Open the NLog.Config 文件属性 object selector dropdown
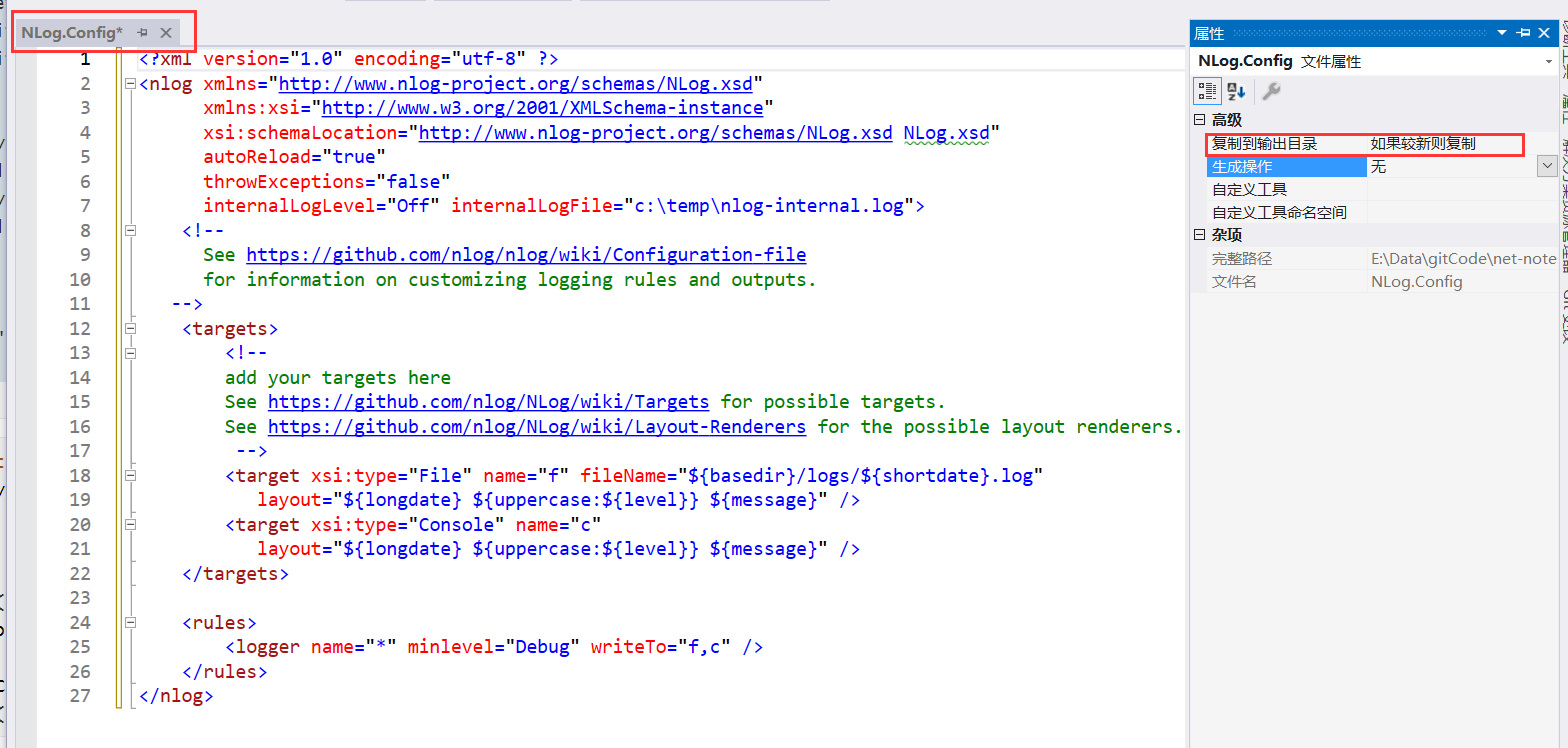 point(1548,62)
